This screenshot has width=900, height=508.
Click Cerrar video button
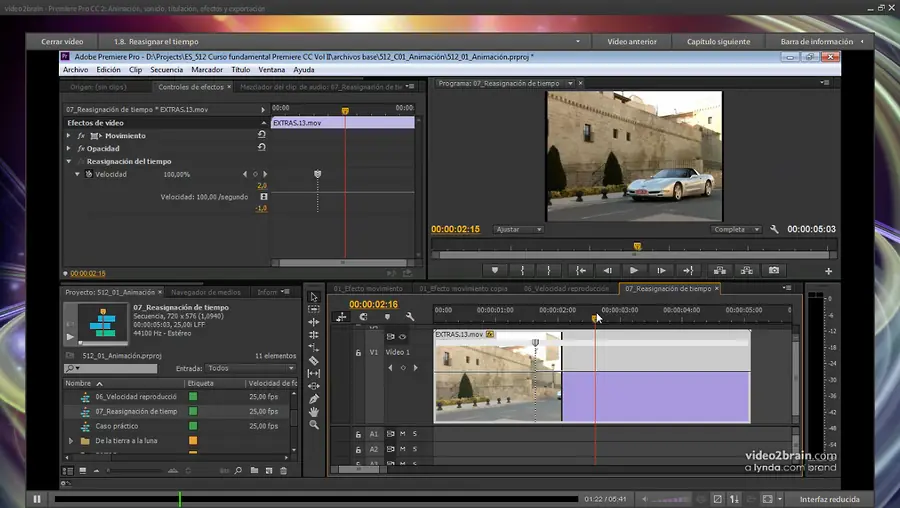coord(62,41)
